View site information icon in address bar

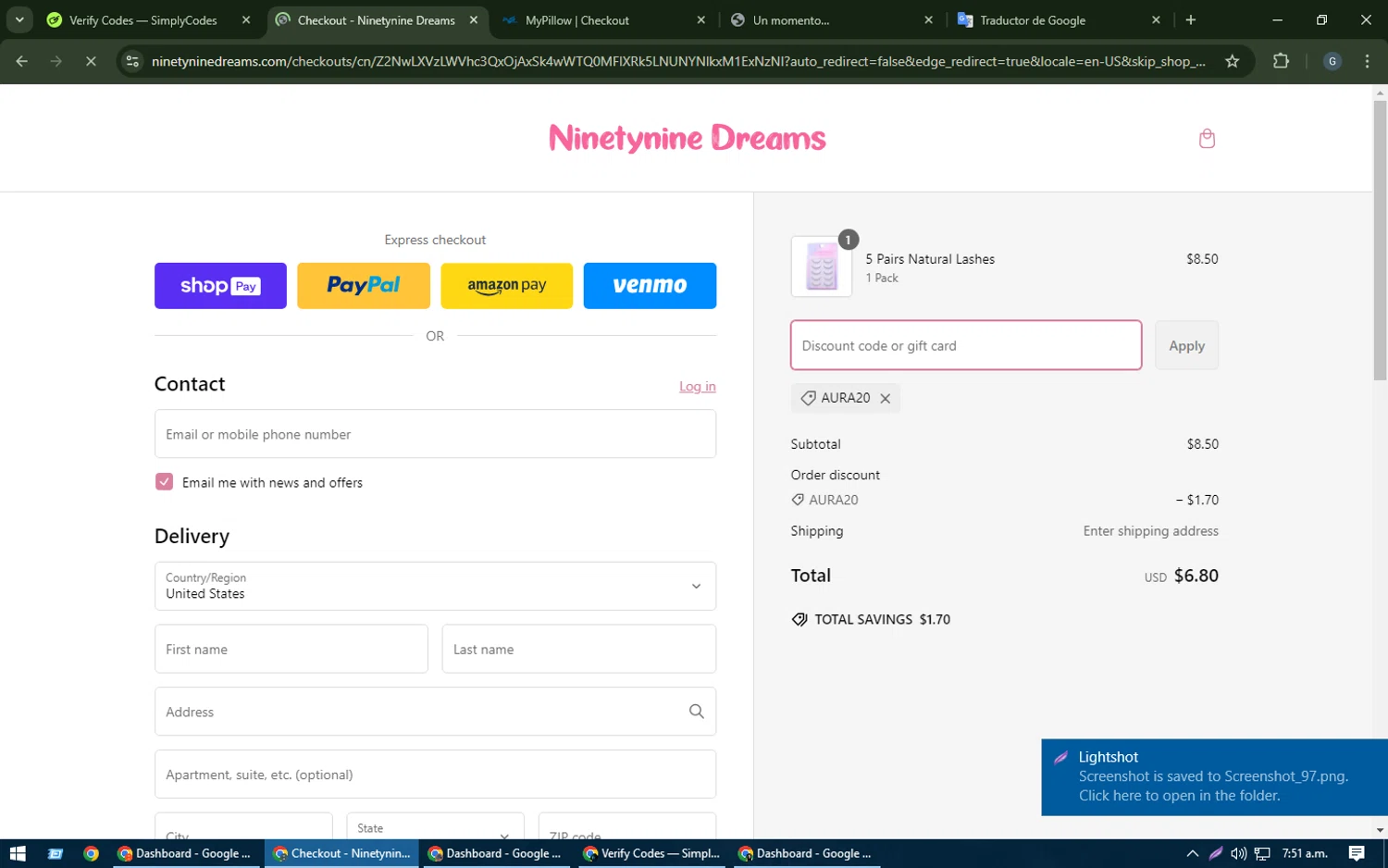click(x=132, y=61)
